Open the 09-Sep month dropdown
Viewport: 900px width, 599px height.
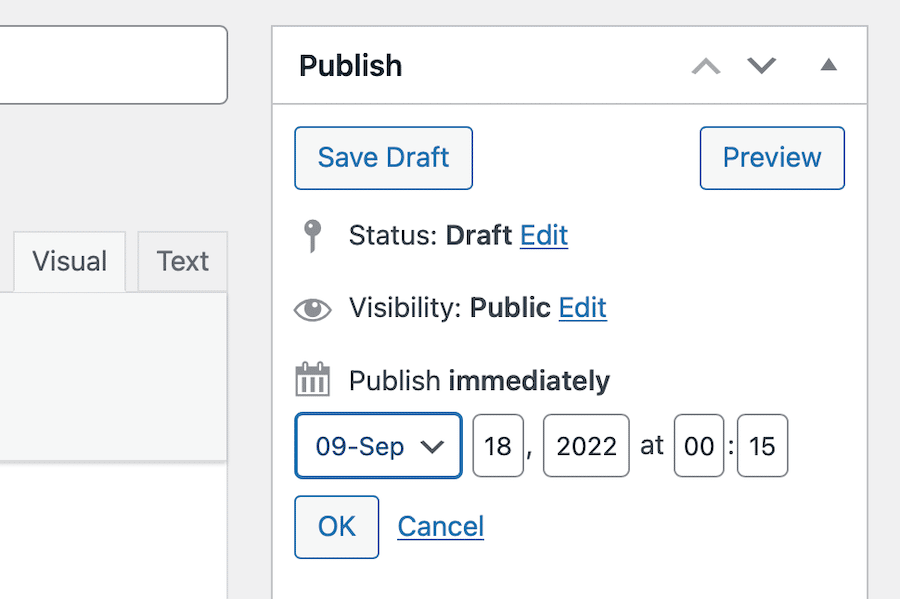tap(378, 446)
